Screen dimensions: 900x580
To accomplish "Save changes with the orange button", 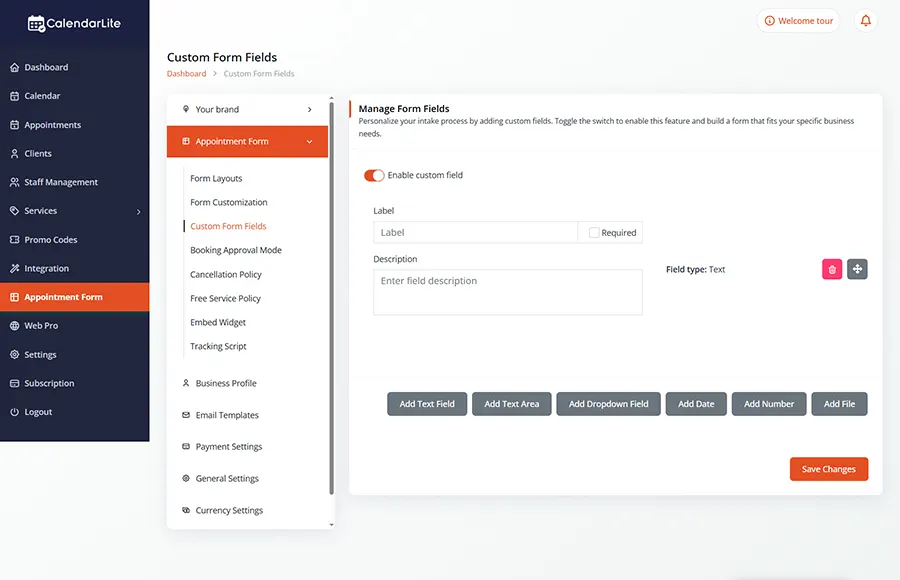I will (829, 469).
